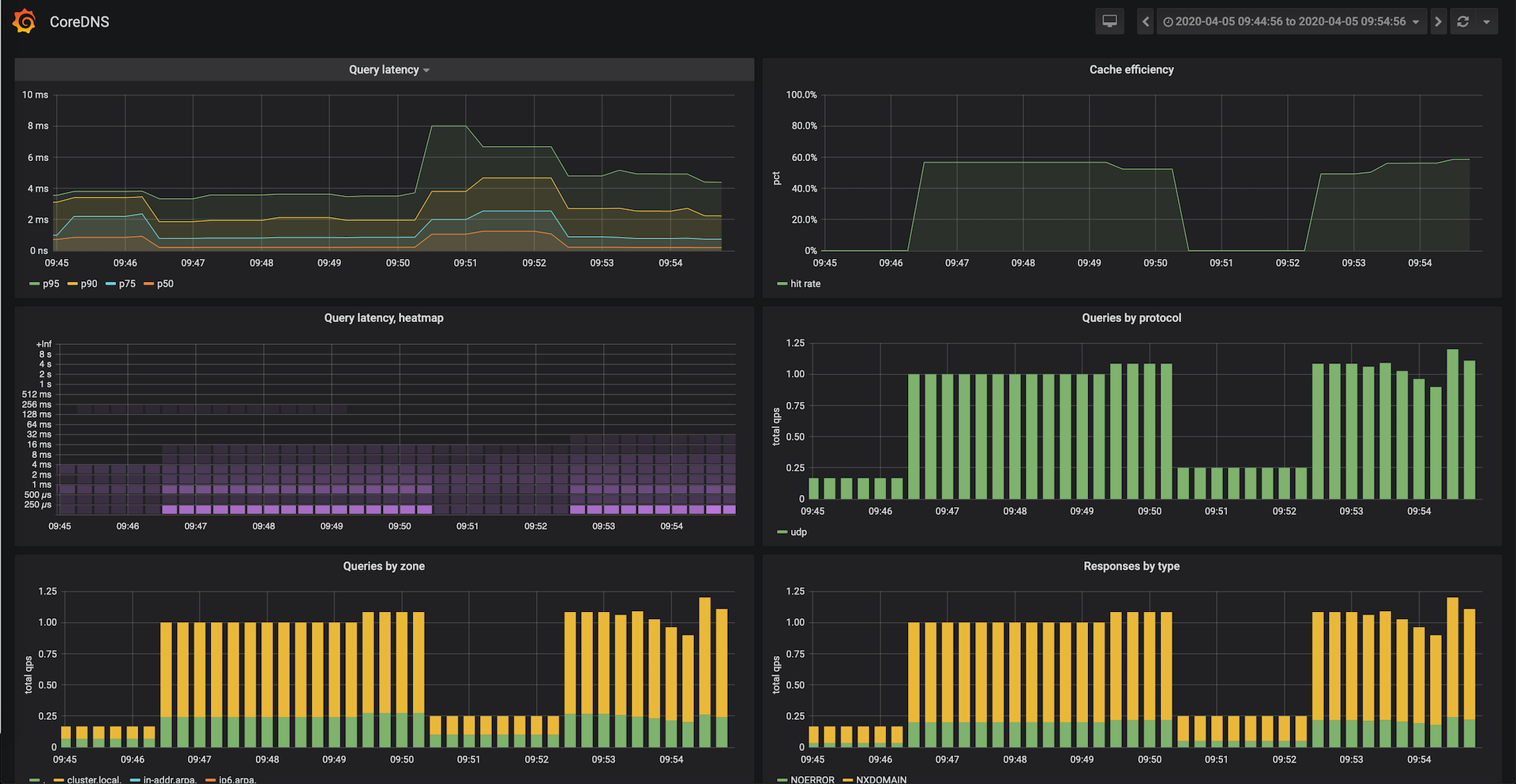Toggle the p90 series in the legend
The image size is (1516, 784).
[x=88, y=283]
